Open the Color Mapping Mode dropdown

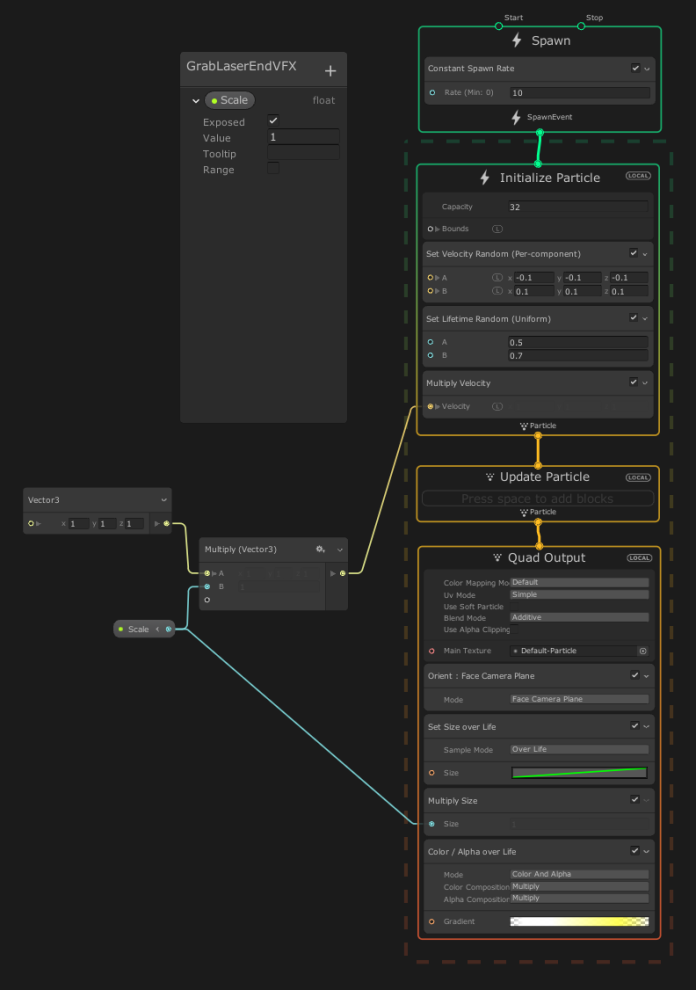(578, 582)
